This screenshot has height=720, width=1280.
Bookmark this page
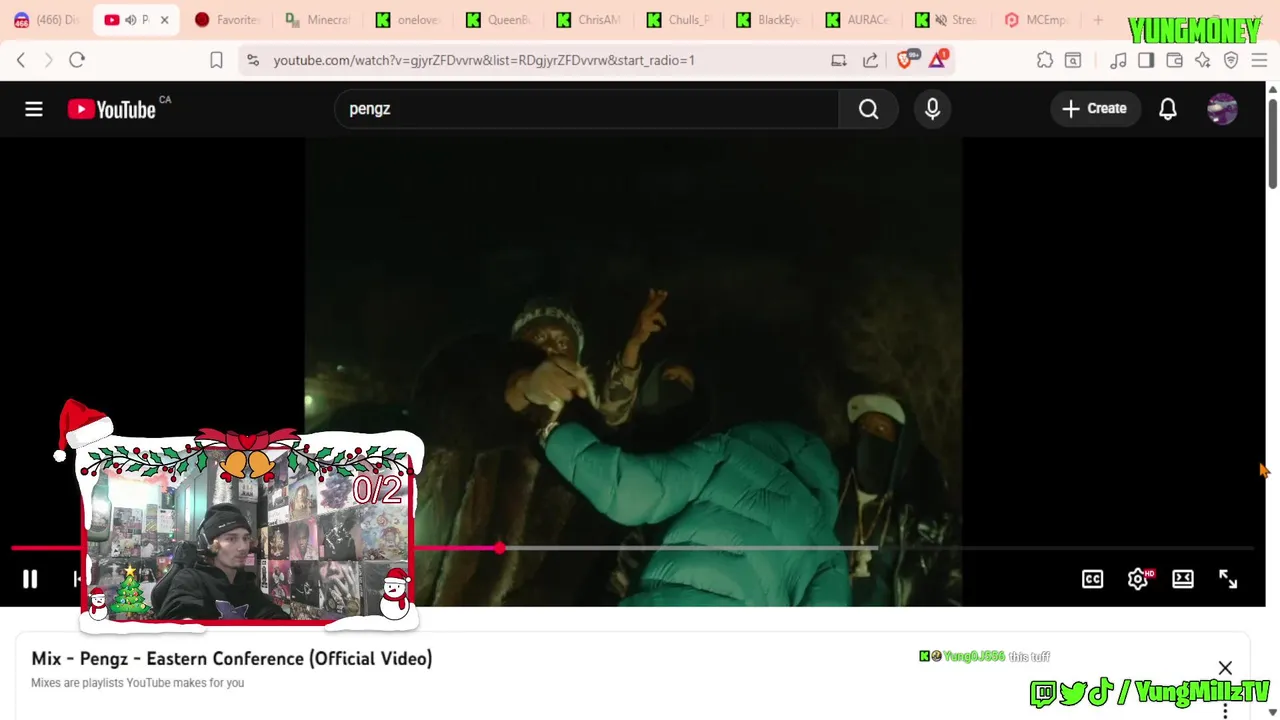coord(216,60)
